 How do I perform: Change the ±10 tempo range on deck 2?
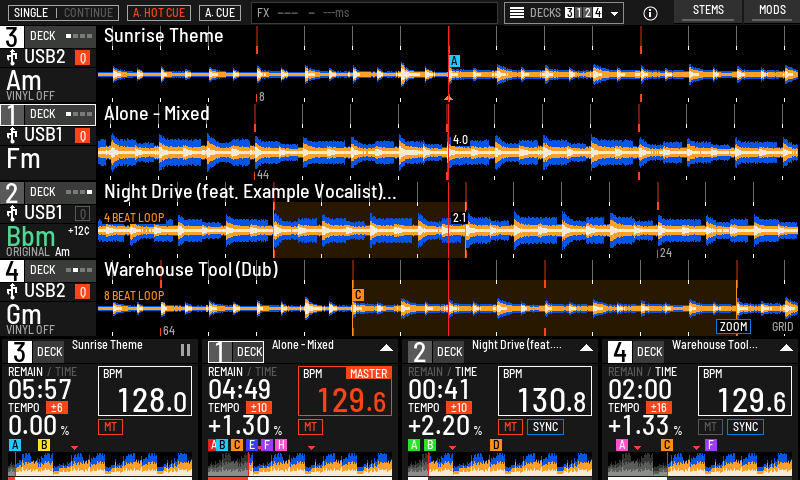(459, 408)
